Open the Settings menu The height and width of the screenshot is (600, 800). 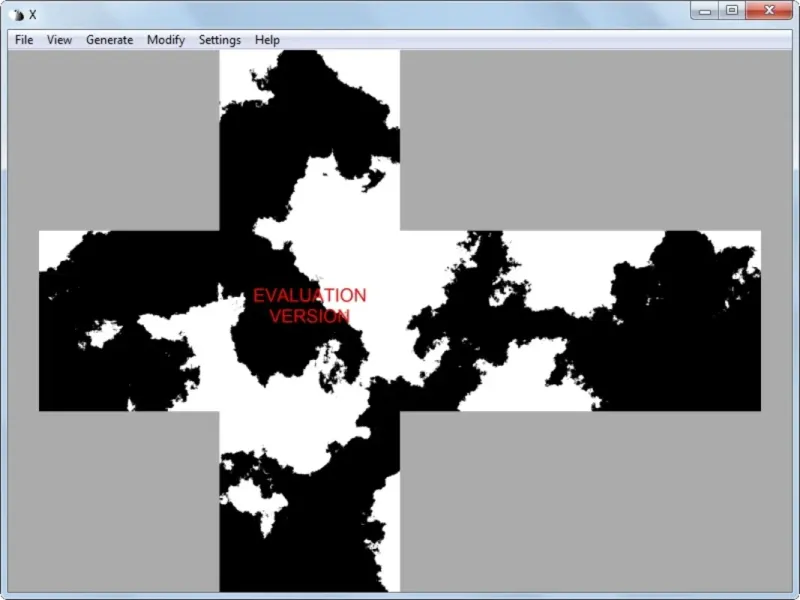220,40
